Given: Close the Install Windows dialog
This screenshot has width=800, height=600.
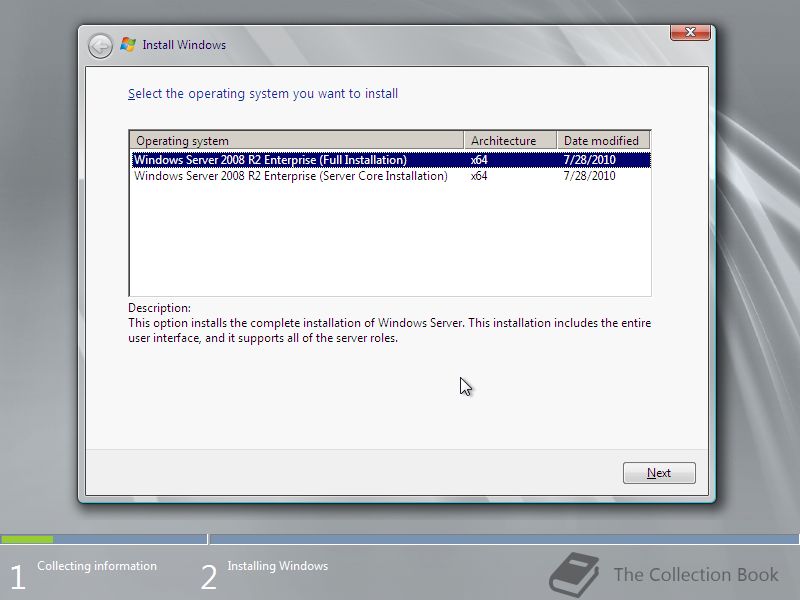Looking at the screenshot, I should (690, 32).
